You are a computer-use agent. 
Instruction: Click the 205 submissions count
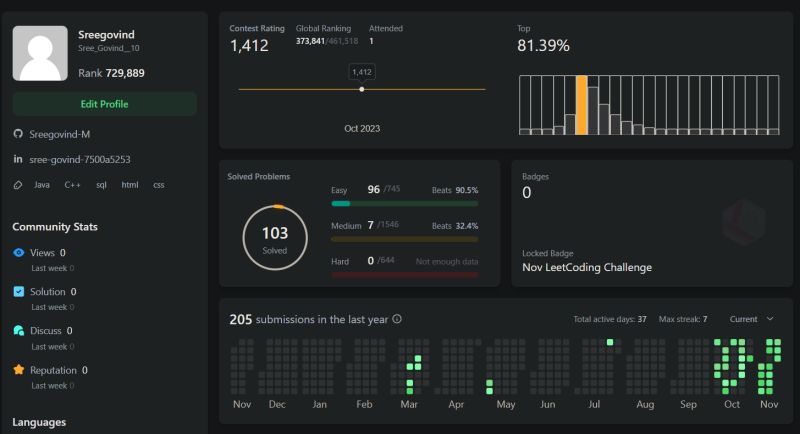[x=241, y=320]
